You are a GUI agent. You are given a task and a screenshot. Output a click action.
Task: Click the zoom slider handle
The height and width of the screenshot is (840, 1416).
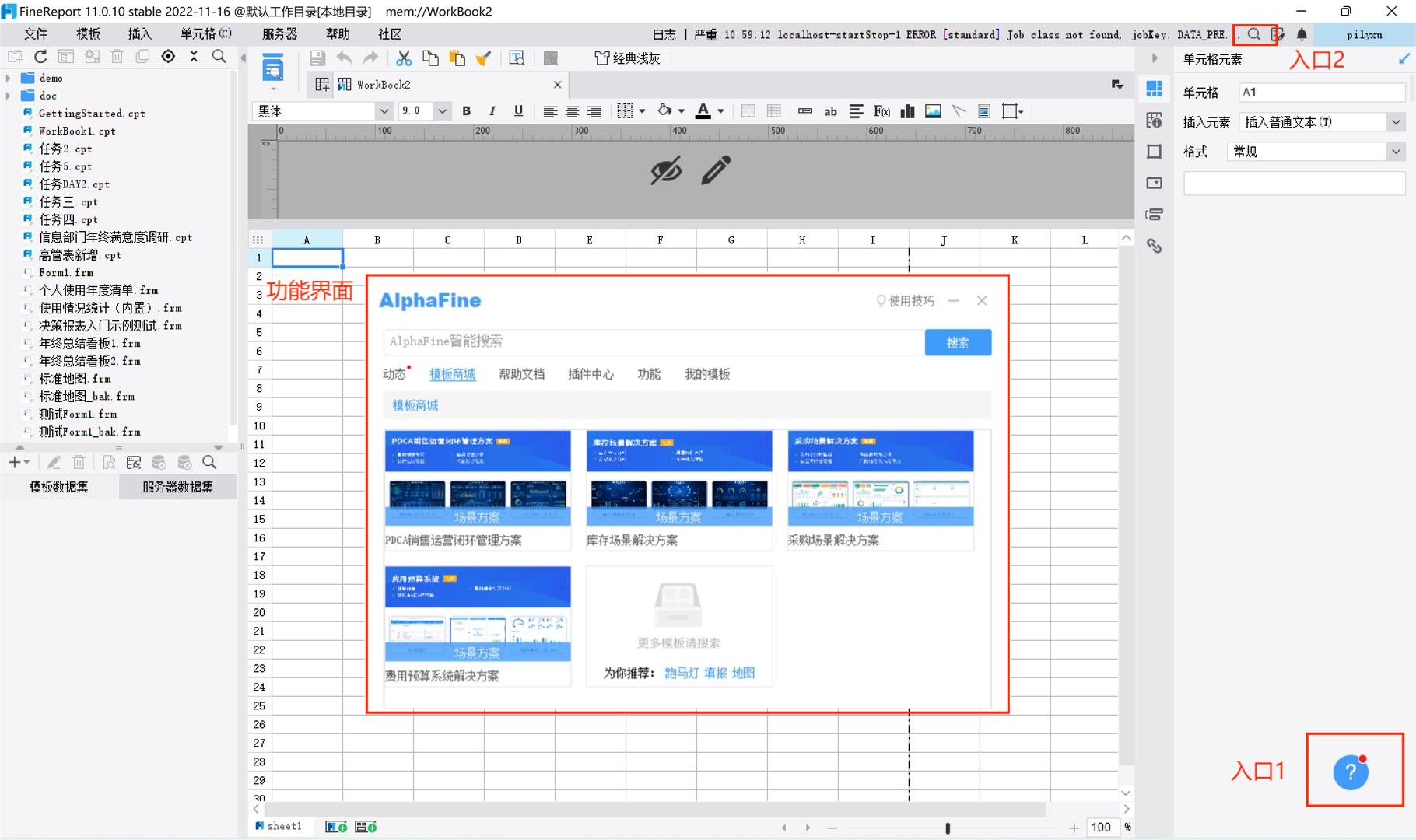(x=948, y=828)
